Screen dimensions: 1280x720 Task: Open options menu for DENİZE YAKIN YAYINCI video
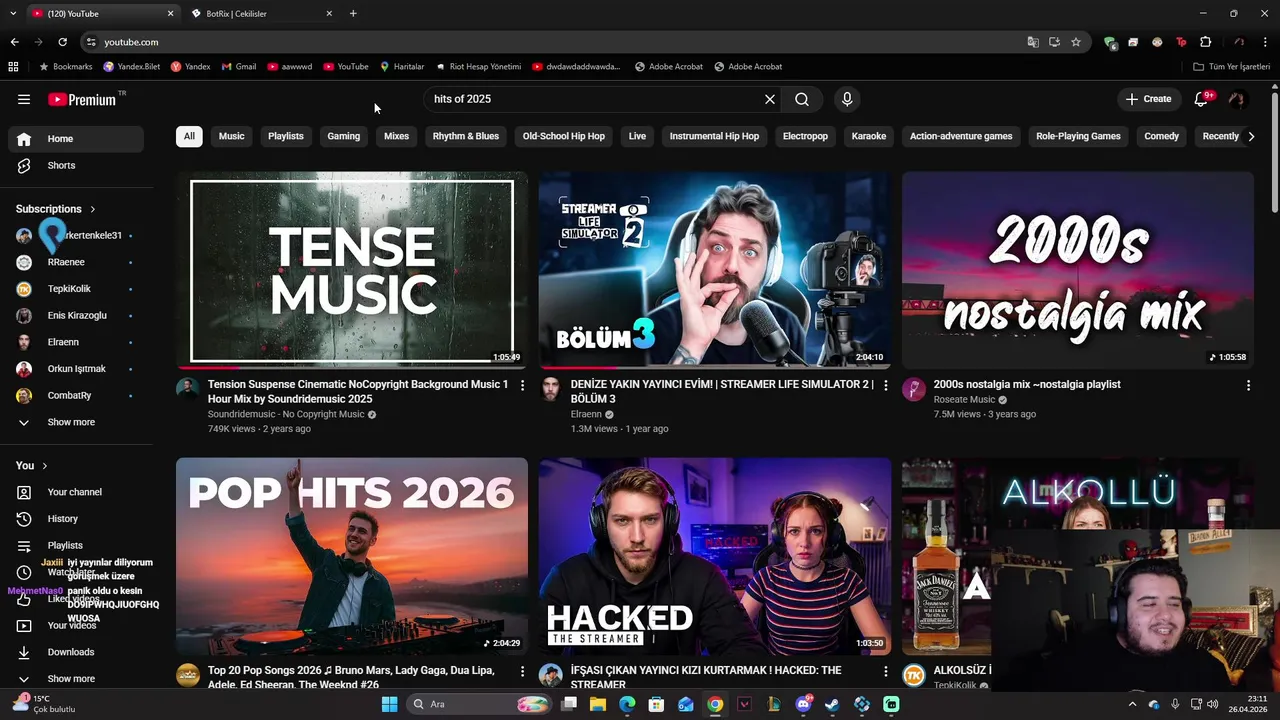[x=885, y=385]
